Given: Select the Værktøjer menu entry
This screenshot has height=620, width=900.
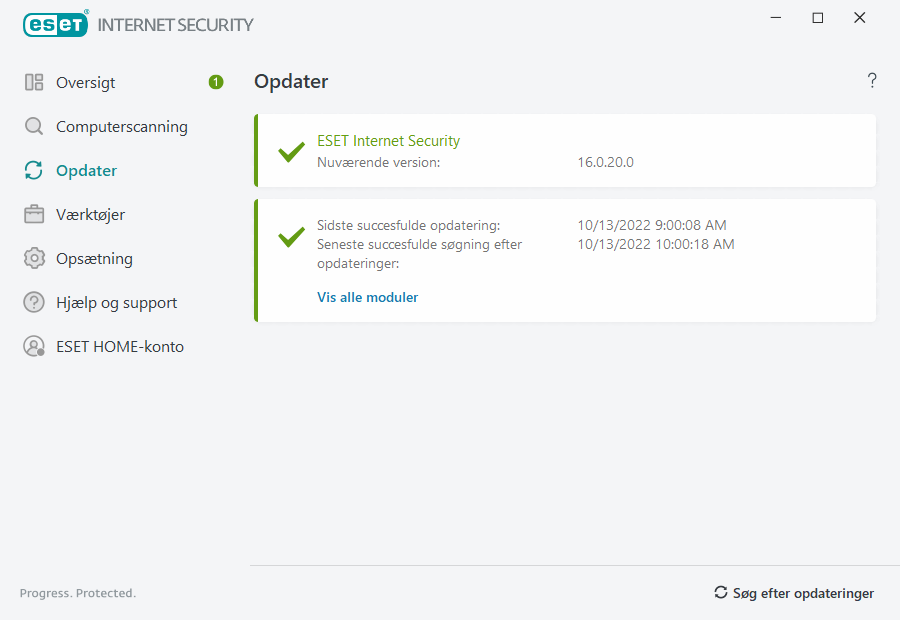Looking at the screenshot, I should [90, 215].
